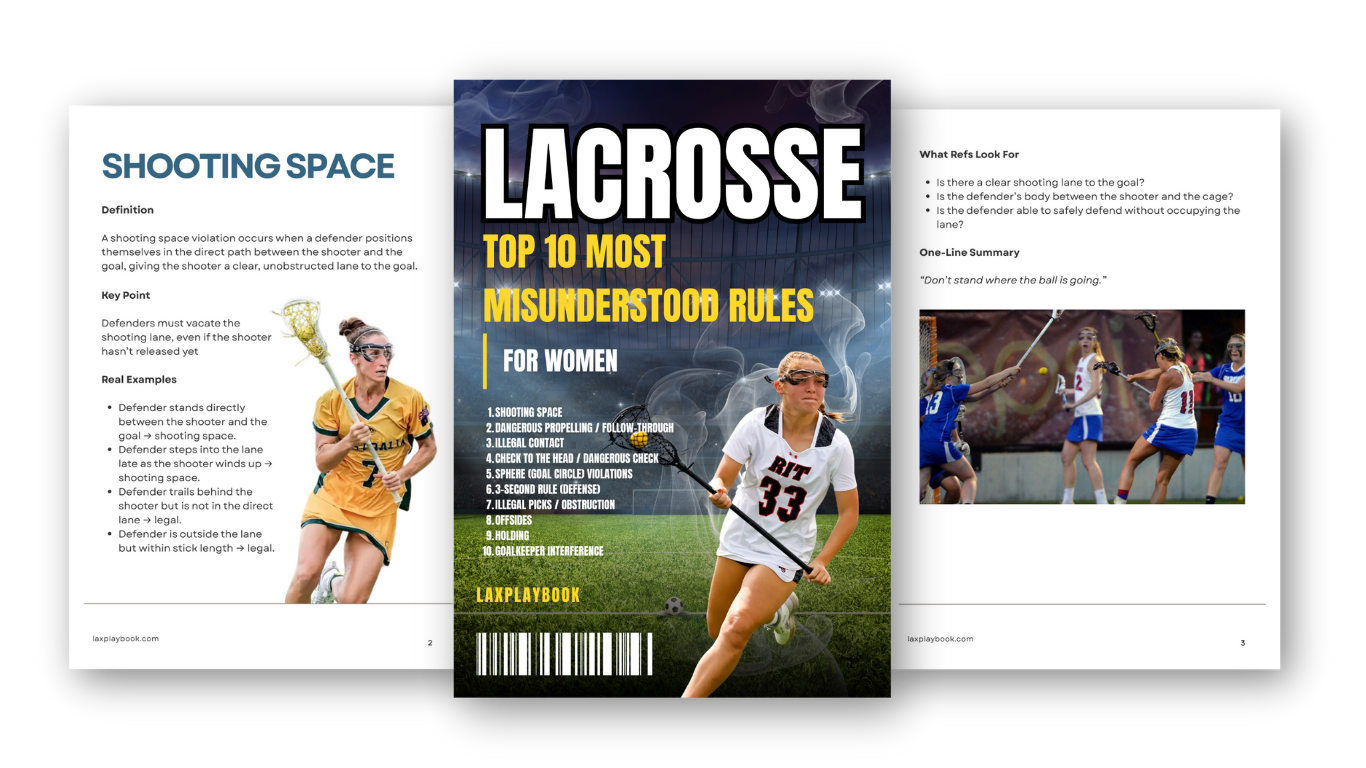Click list item "10. Goalkeeper Interference"
This screenshot has width=1366, height=768.
pos(543,551)
